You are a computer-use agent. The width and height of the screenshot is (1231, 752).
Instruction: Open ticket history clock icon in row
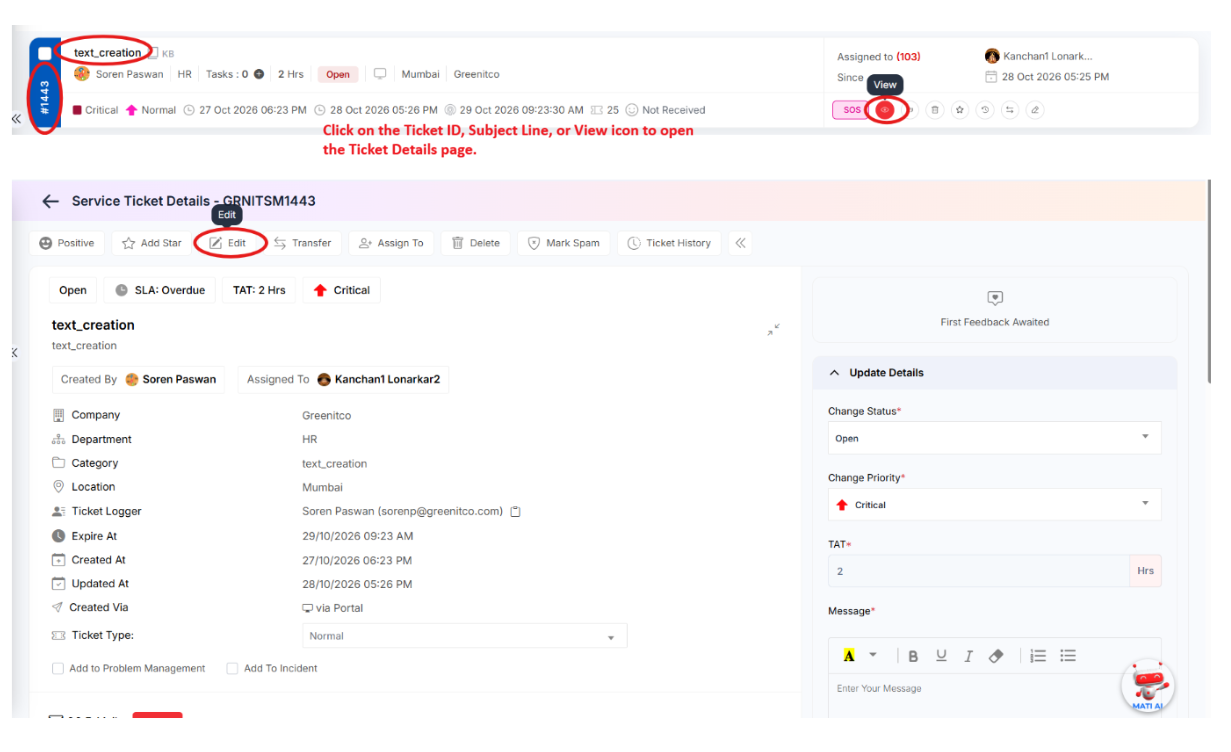pos(985,110)
